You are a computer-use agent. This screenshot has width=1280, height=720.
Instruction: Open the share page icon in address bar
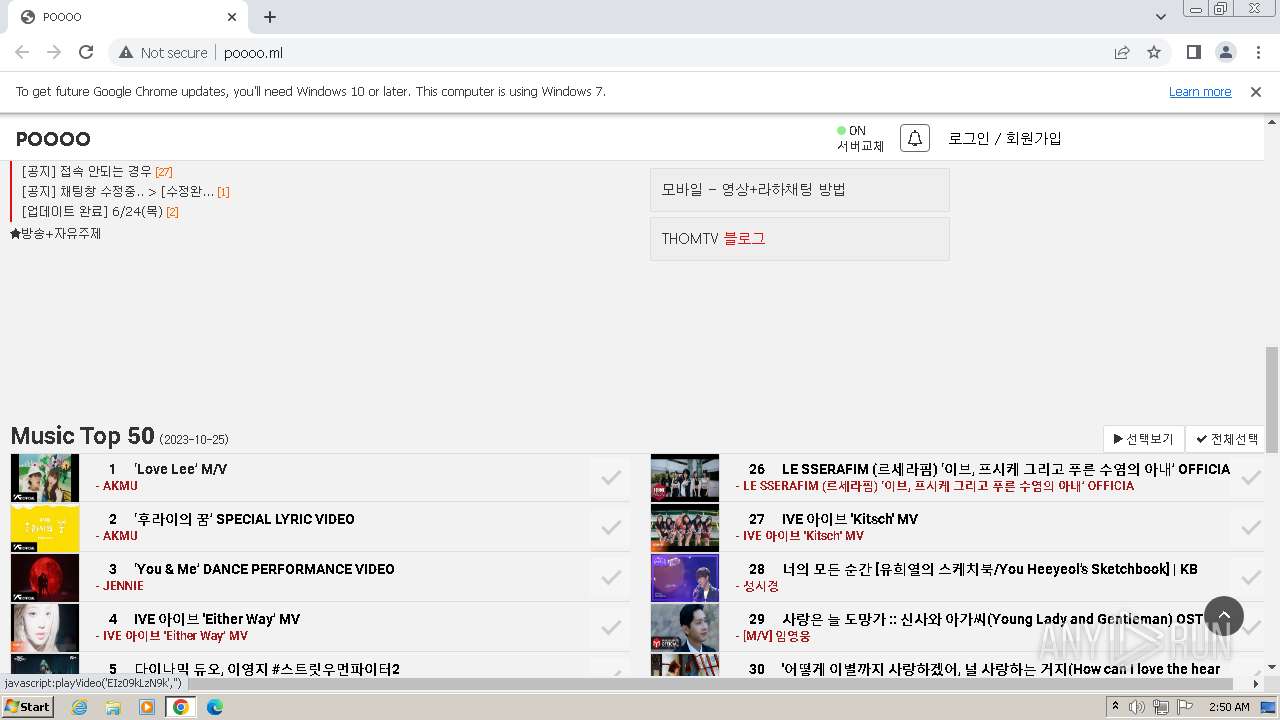click(1121, 52)
